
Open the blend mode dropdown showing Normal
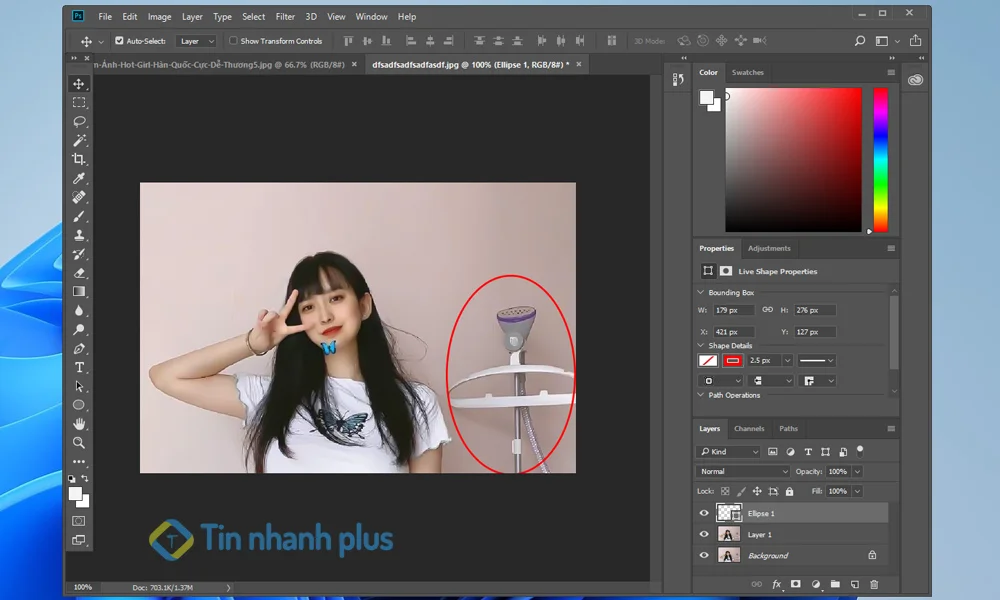pos(743,471)
